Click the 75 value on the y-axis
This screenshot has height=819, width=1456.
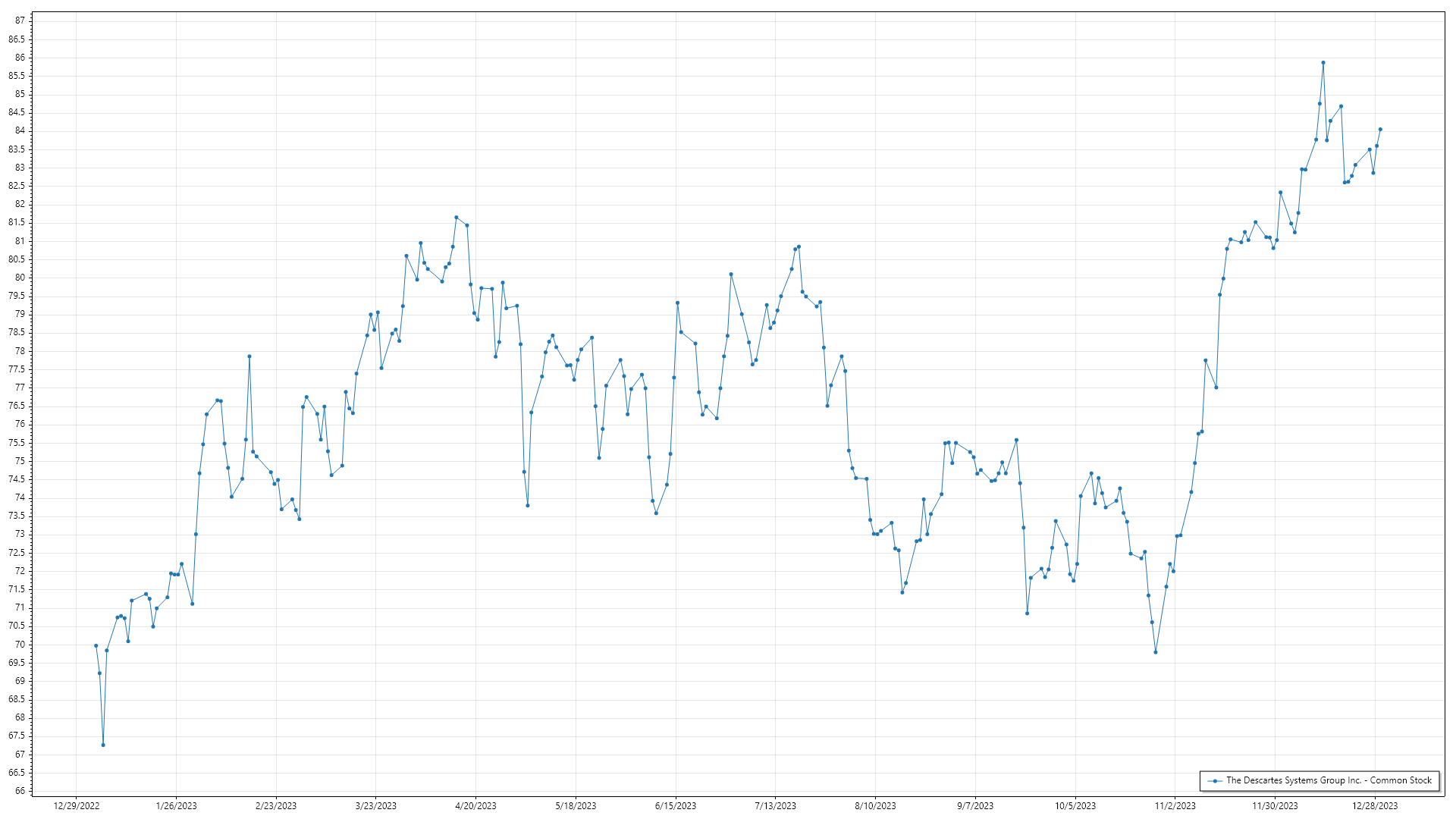(x=20, y=461)
